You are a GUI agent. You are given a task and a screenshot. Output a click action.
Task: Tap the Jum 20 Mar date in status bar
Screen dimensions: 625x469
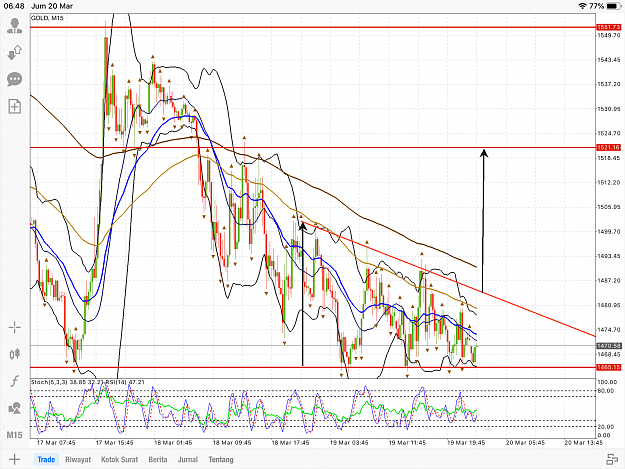click(52, 6)
